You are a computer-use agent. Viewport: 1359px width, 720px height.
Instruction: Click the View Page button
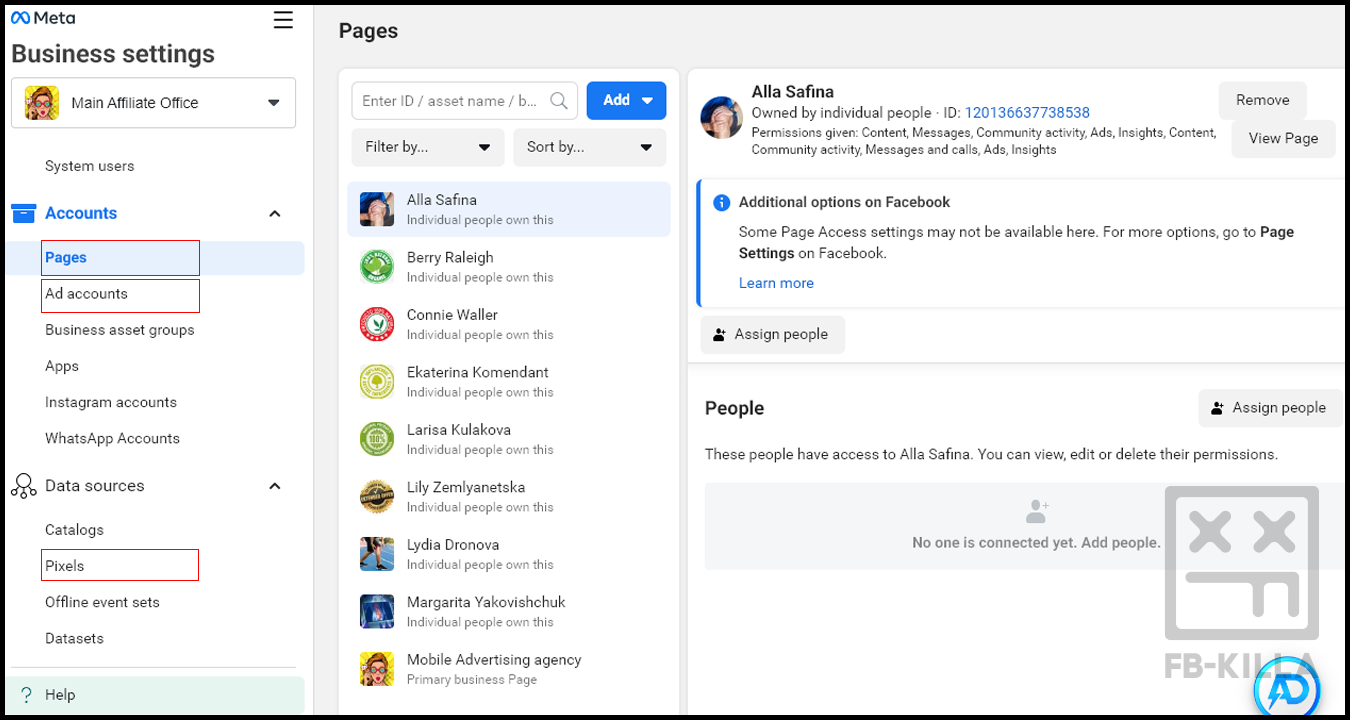(x=1283, y=139)
